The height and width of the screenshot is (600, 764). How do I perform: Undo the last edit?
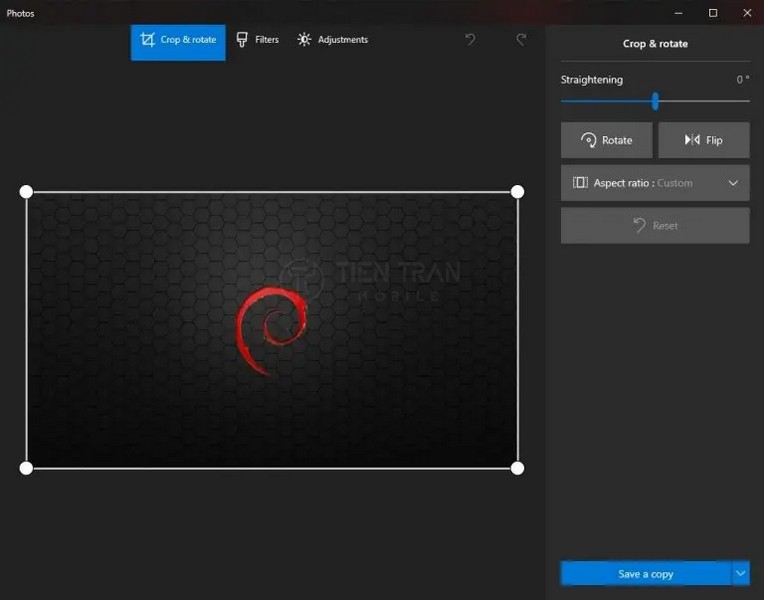point(470,40)
